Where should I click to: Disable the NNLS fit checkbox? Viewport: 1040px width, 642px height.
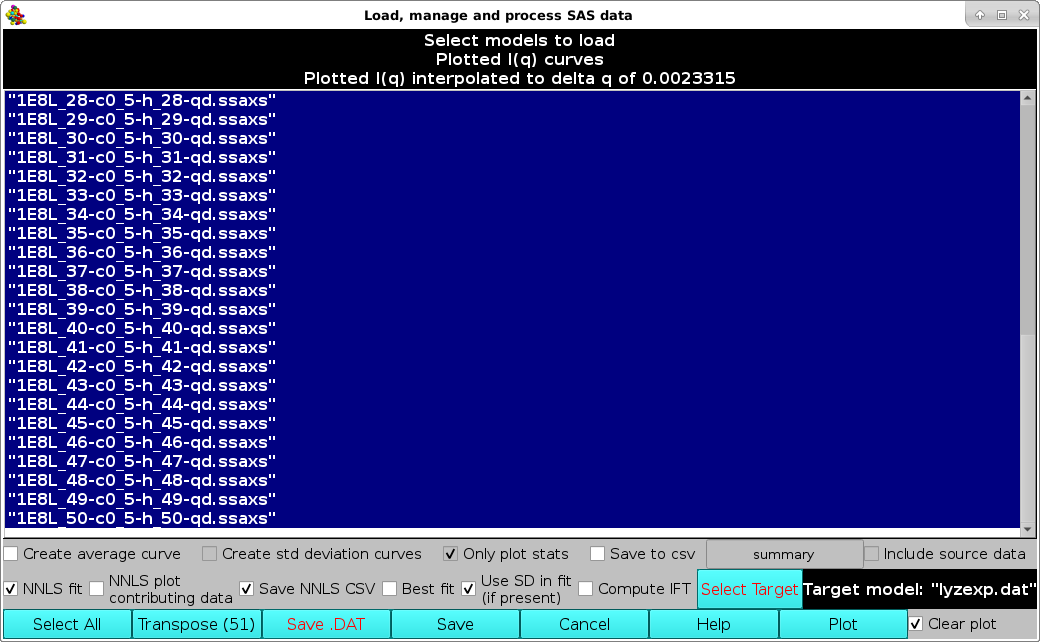point(11,589)
